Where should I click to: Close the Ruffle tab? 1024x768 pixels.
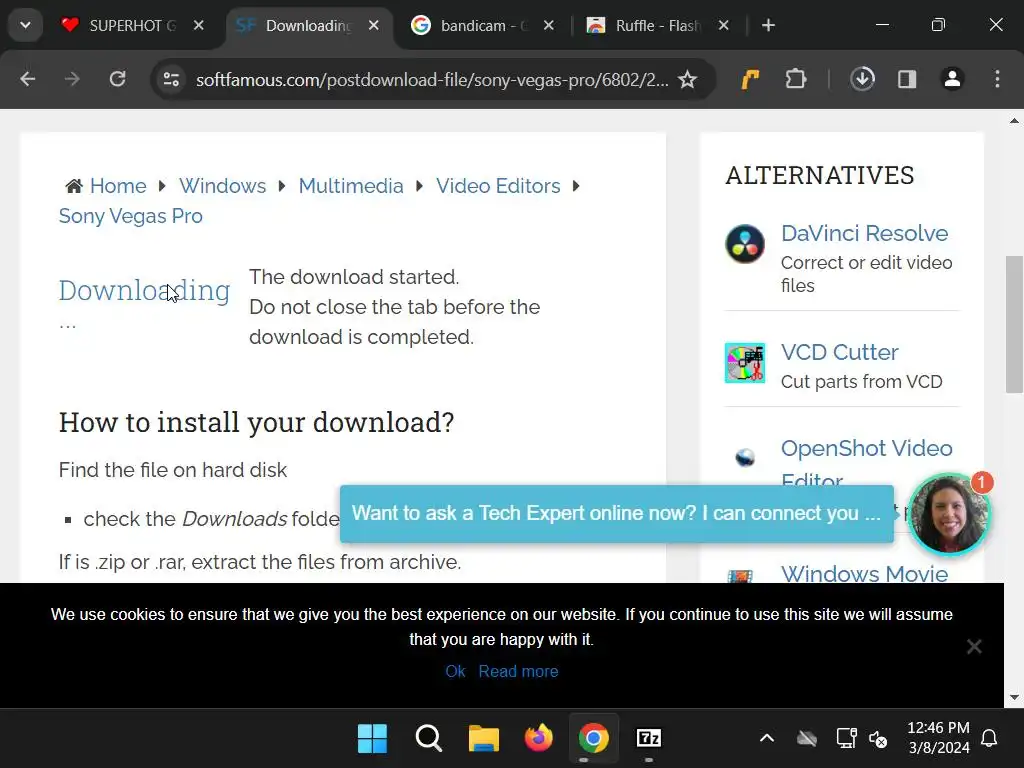pos(724,25)
